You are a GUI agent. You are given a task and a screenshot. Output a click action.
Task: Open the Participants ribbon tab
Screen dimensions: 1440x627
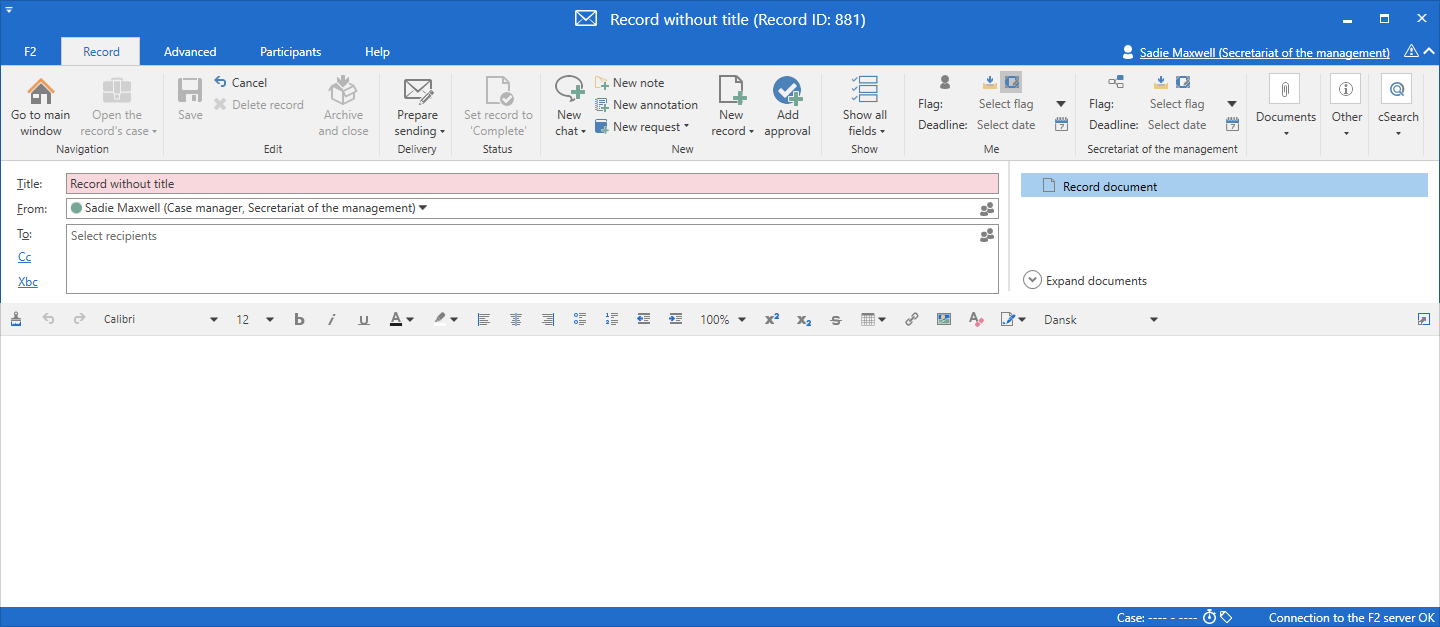(290, 52)
